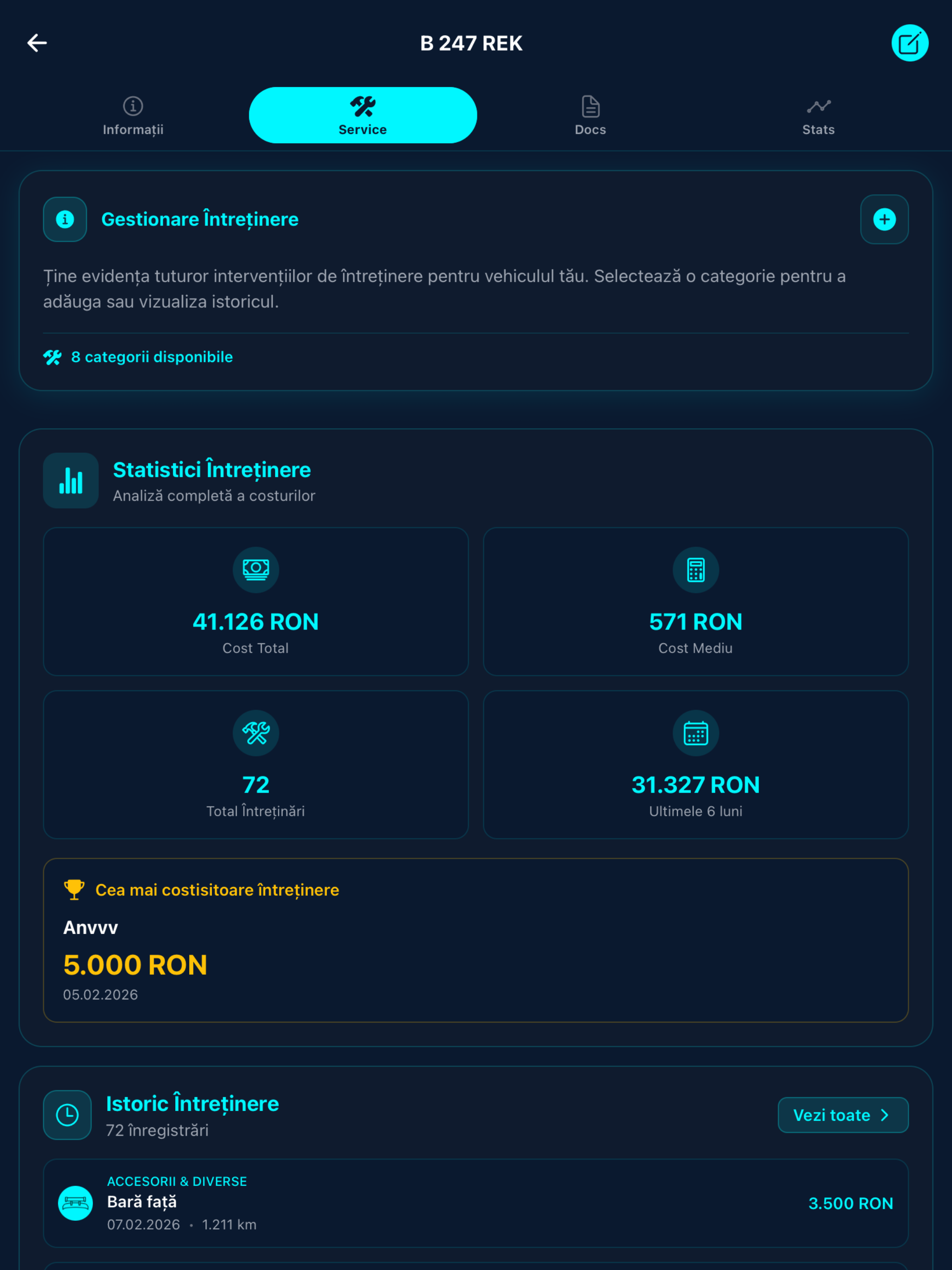Select the 41.126 RON Cost Total card
This screenshot has width=952, height=1270.
point(256,601)
